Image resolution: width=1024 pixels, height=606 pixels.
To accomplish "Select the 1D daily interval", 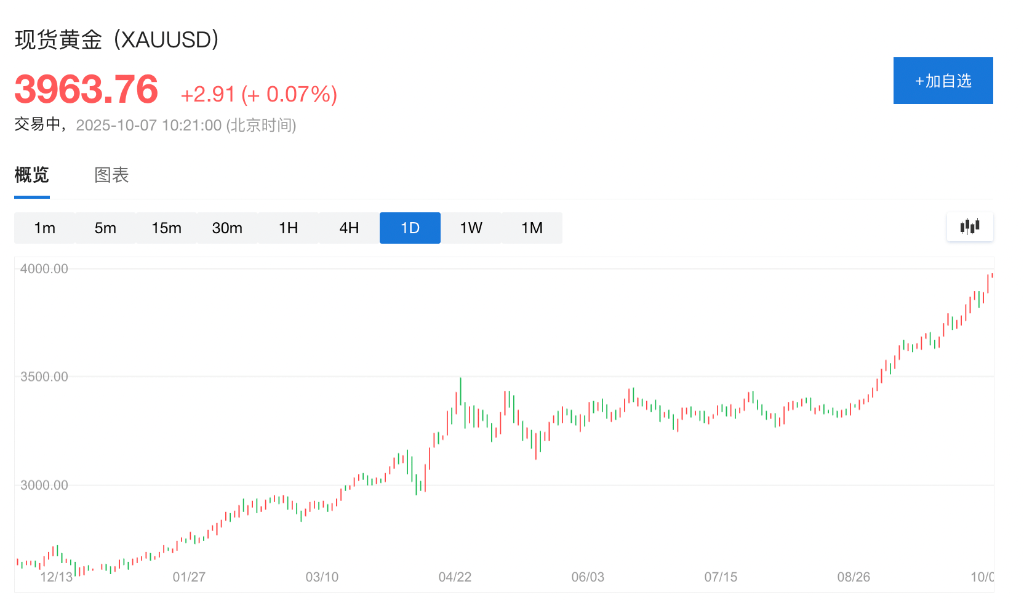I will point(410,228).
